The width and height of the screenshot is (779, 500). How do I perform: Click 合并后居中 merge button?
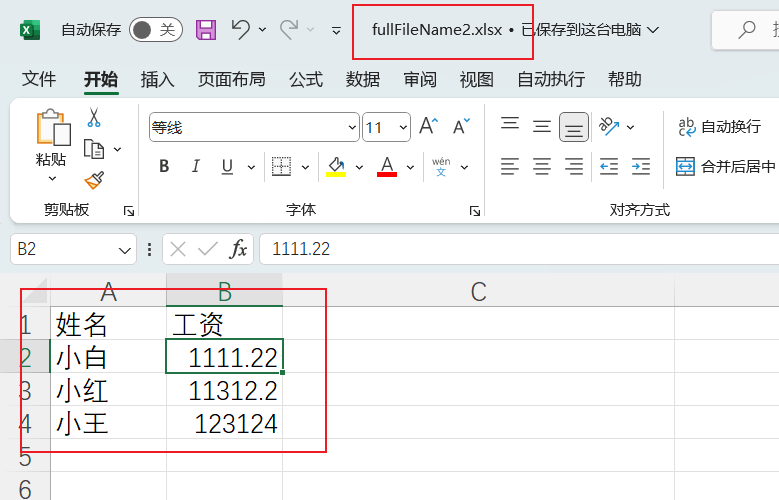(727, 167)
